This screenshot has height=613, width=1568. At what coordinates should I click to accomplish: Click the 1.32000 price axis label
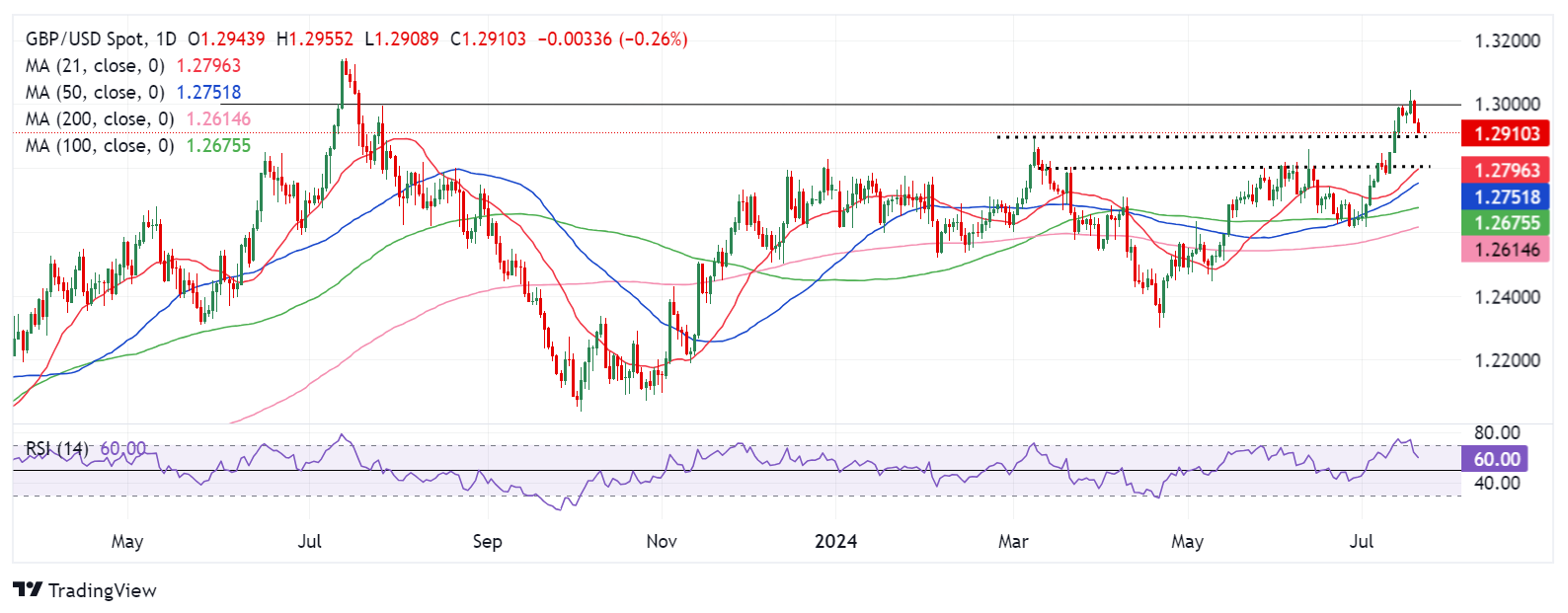click(x=1506, y=41)
